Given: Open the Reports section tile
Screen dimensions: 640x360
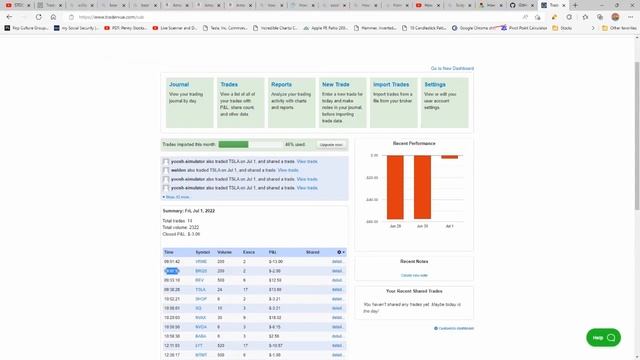Looking at the screenshot, I should [x=291, y=102].
